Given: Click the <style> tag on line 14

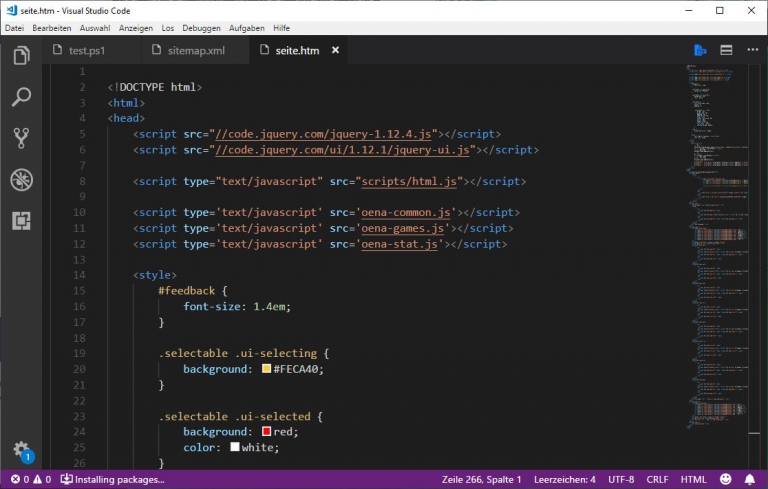Looking at the screenshot, I should pyautogui.click(x=155, y=275).
